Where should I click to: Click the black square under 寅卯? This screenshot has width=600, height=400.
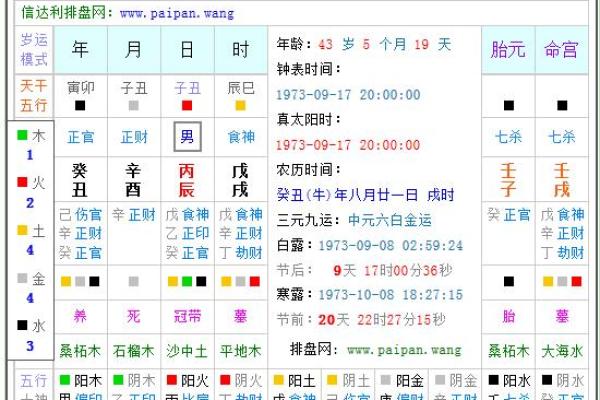pyautogui.click(x=80, y=105)
